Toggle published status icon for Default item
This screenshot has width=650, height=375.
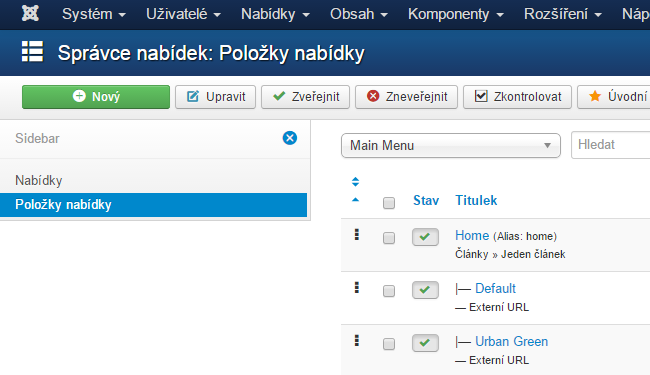coord(425,290)
